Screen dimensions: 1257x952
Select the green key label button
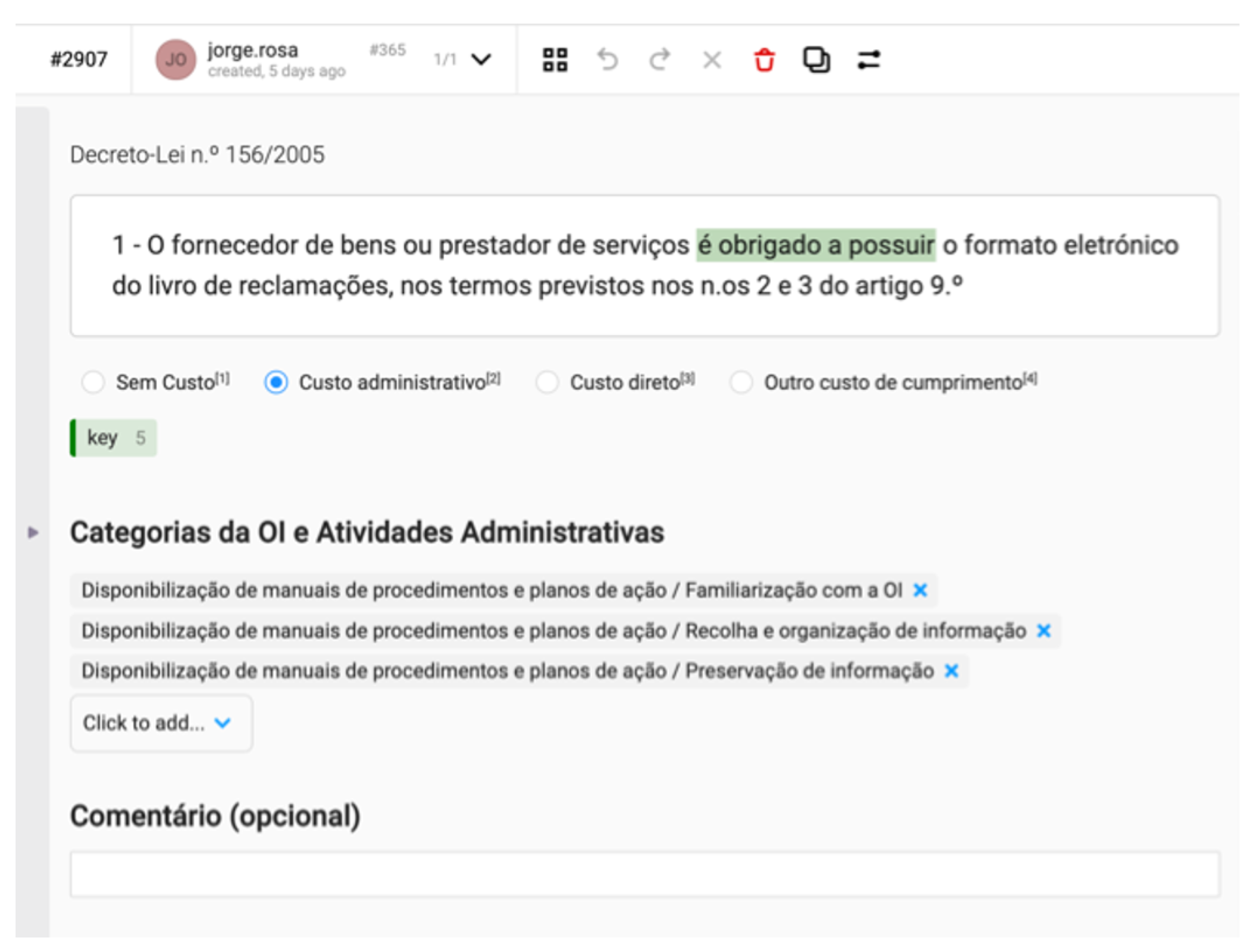(x=114, y=438)
